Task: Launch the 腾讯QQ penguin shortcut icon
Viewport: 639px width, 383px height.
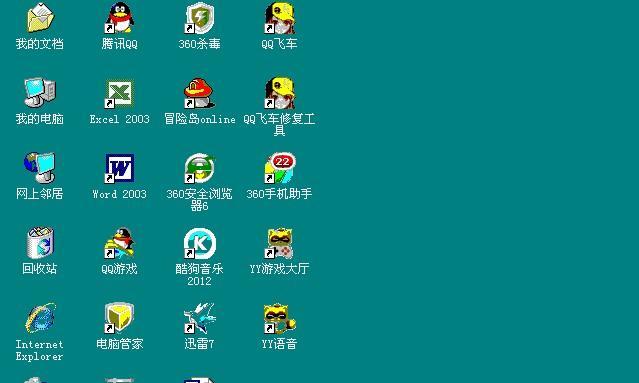Action: [119, 18]
